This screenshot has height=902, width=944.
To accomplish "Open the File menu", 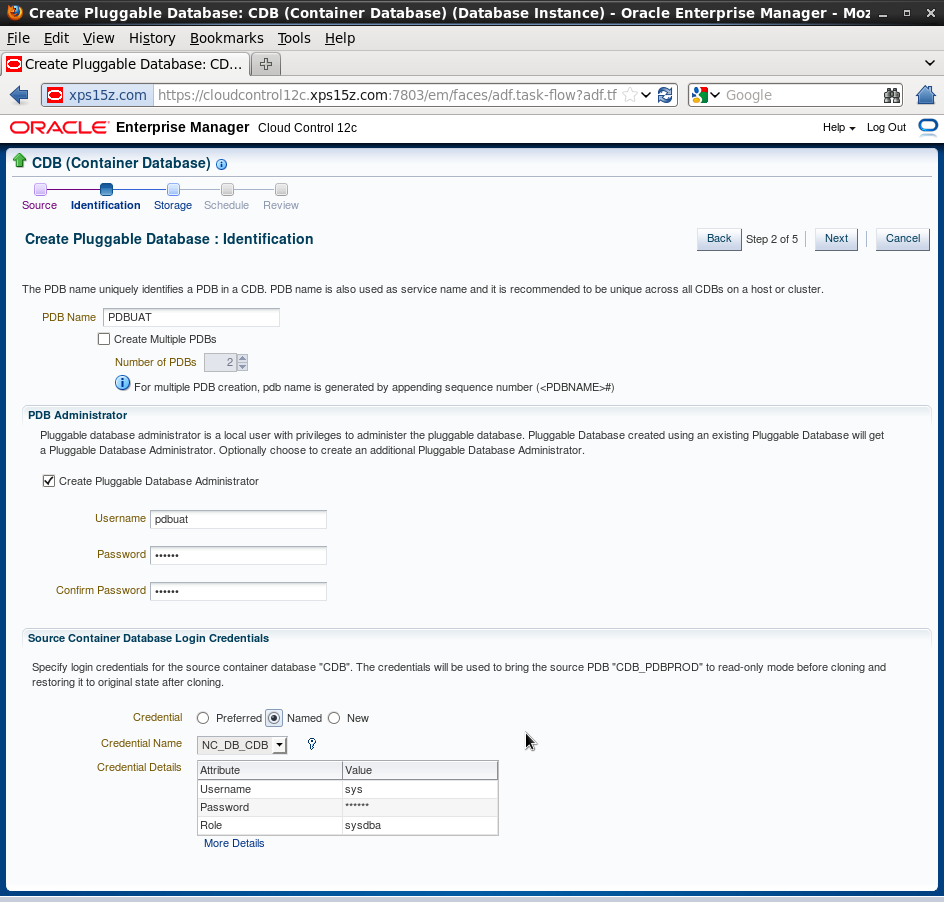I will coord(18,38).
